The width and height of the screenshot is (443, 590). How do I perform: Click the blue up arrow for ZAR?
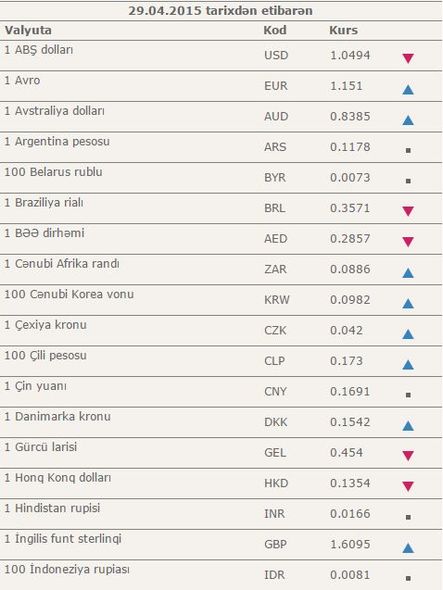(408, 272)
